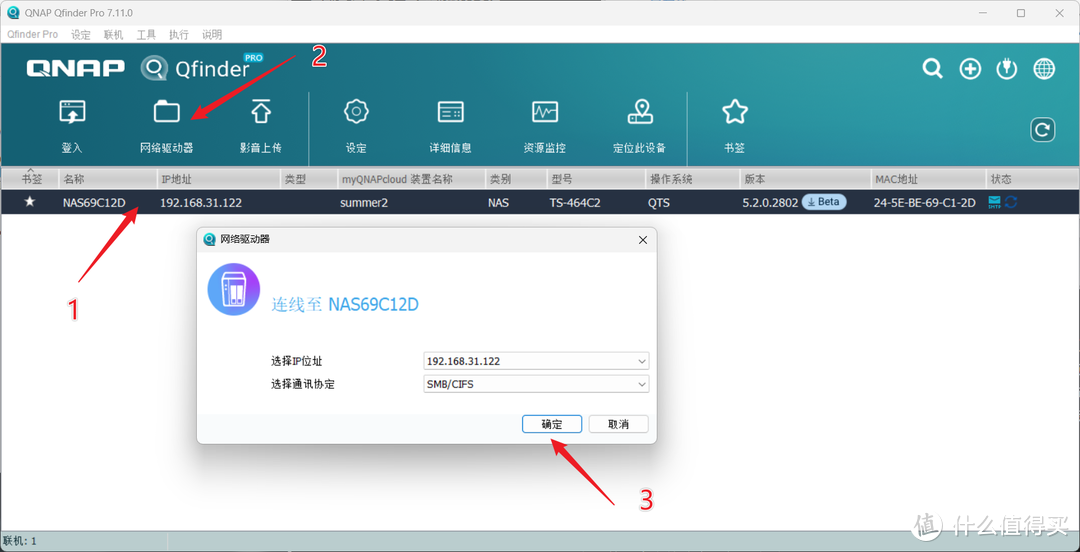Click the Login (登入) toolbar icon

point(71,112)
